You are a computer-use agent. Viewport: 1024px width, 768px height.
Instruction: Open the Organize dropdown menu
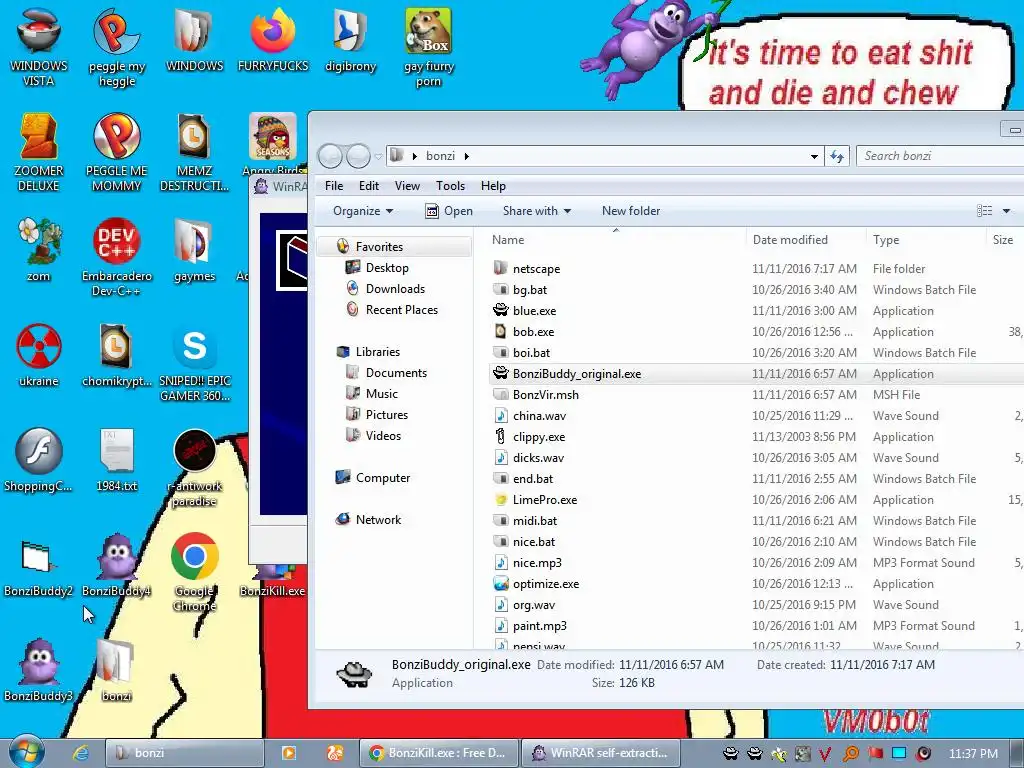[363, 211]
